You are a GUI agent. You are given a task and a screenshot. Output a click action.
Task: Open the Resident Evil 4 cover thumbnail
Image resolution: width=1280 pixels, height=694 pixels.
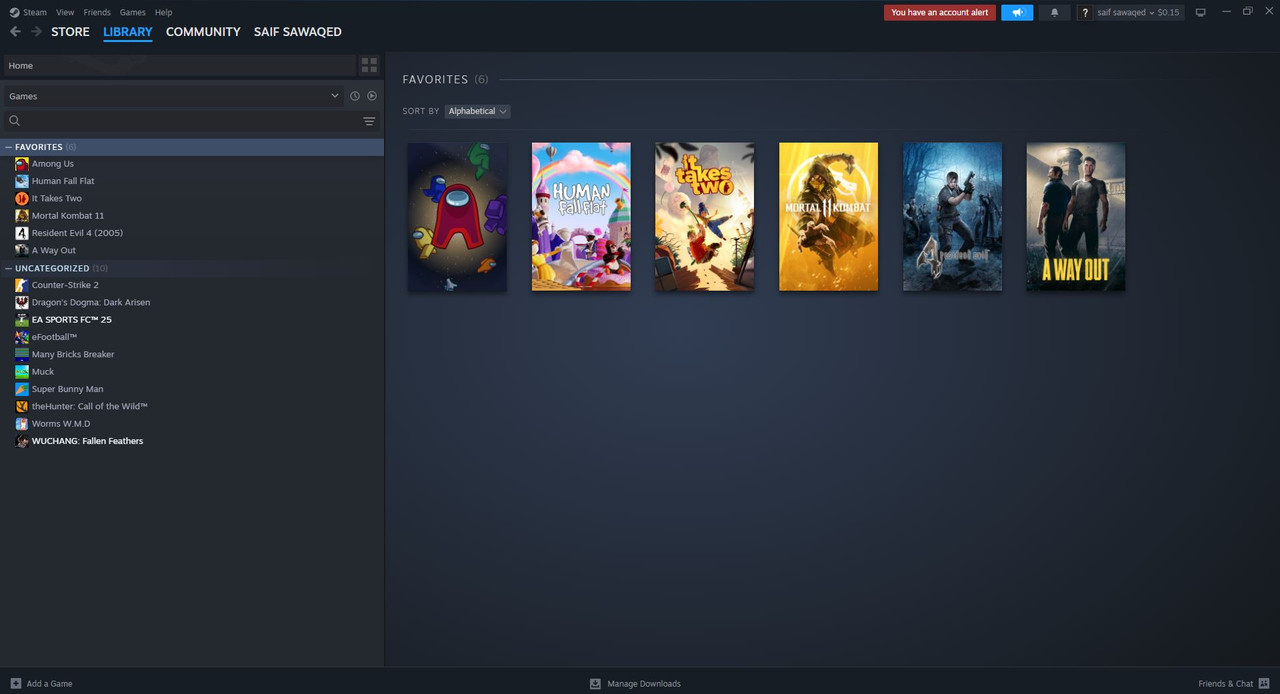952,217
